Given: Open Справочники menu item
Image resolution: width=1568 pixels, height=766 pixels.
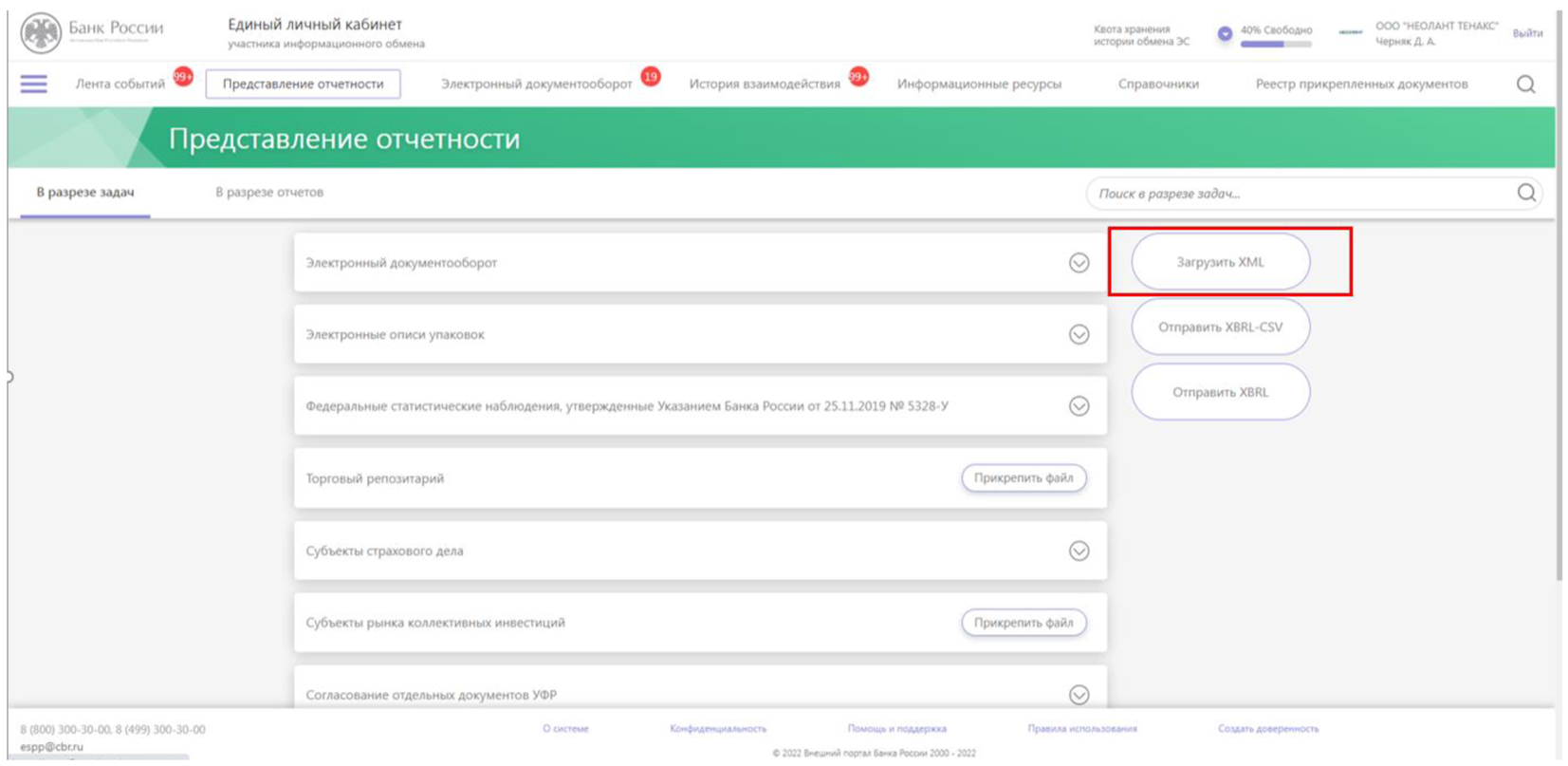Looking at the screenshot, I should [1158, 84].
